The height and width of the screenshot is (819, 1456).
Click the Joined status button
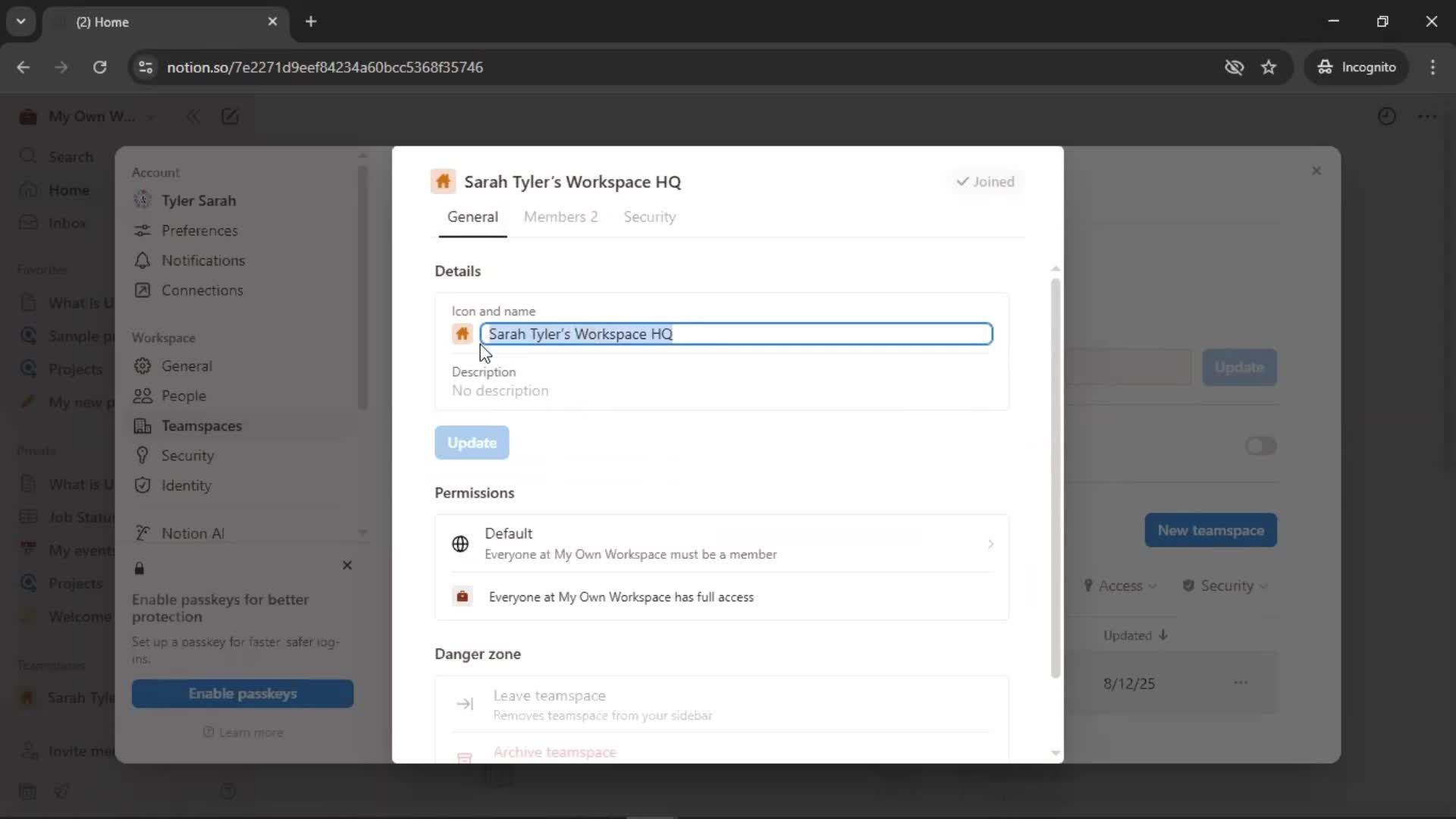[x=985, y=182]
